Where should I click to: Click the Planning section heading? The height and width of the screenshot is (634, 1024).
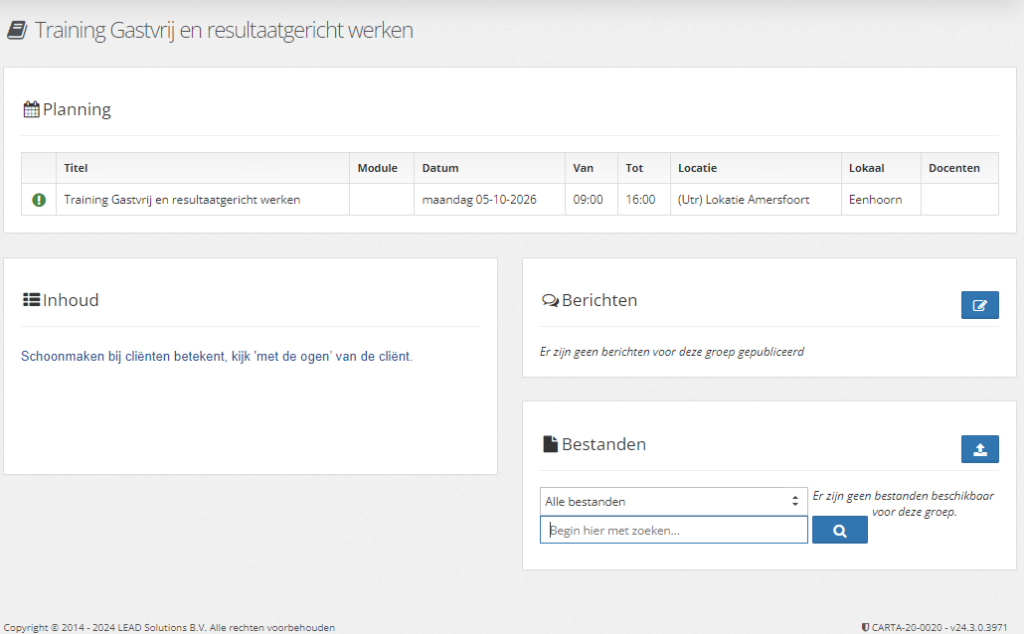(76, 109)
